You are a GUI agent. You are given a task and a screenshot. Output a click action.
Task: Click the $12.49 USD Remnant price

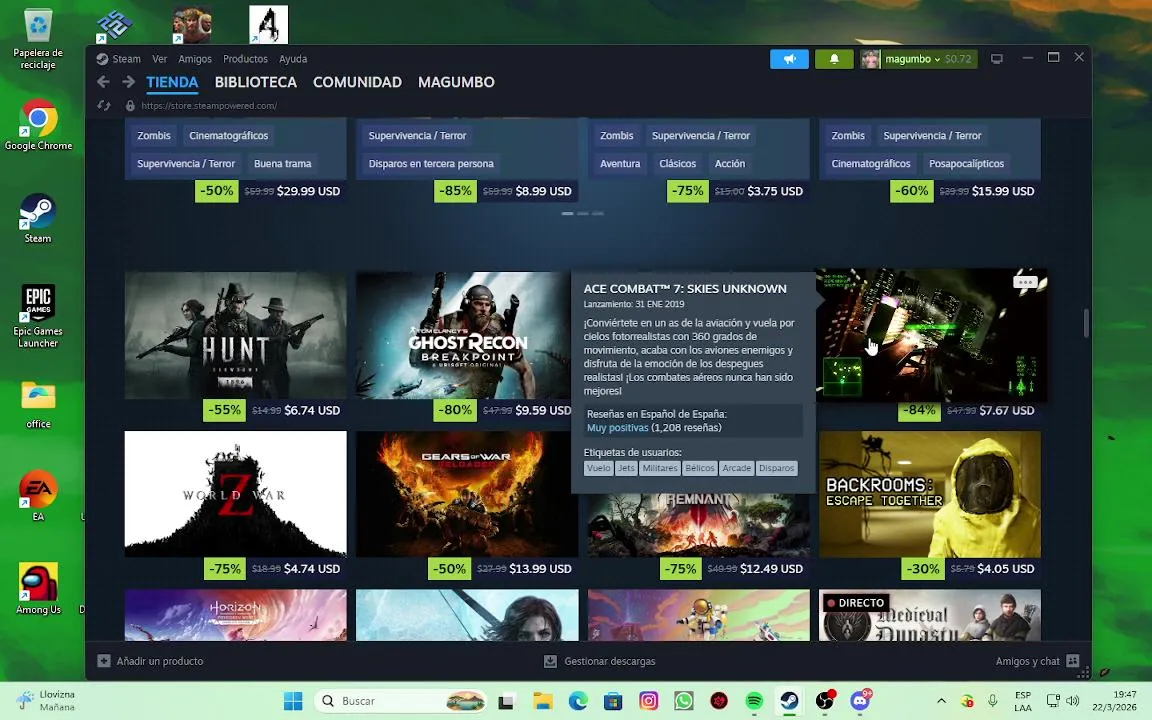point(771,569)
